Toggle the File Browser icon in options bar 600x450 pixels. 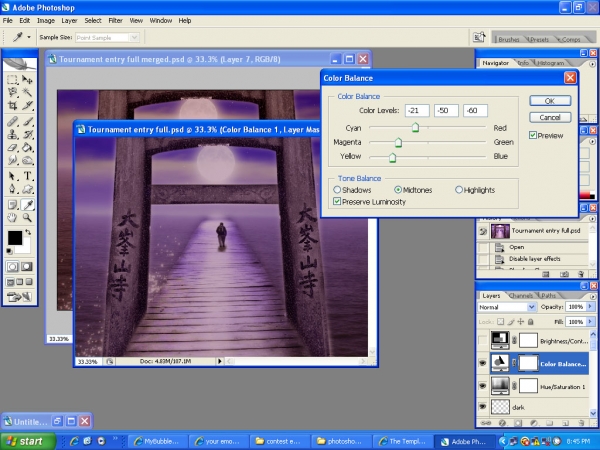479,37
